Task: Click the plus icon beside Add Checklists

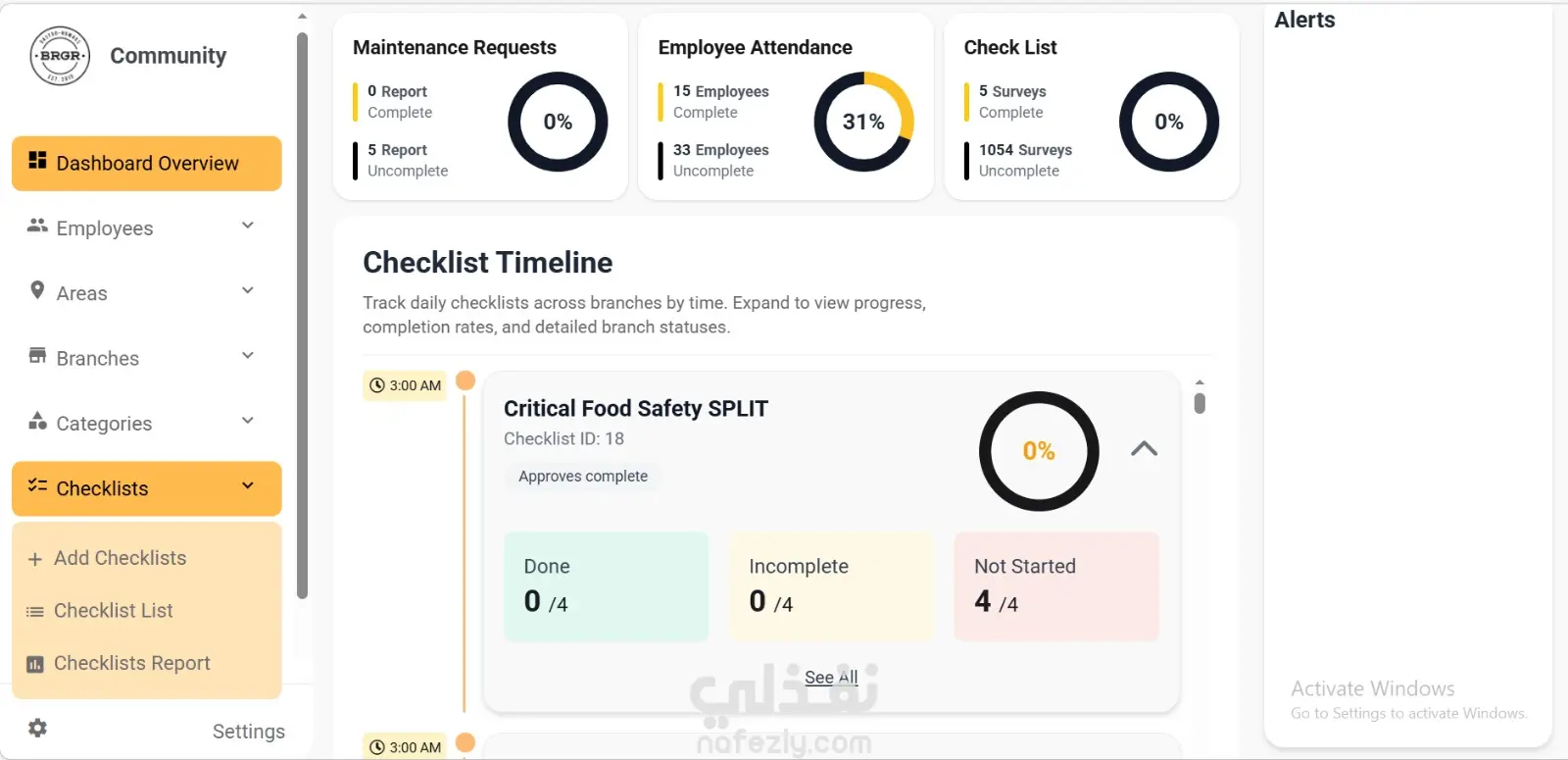Action: click(x=35, y=559)
